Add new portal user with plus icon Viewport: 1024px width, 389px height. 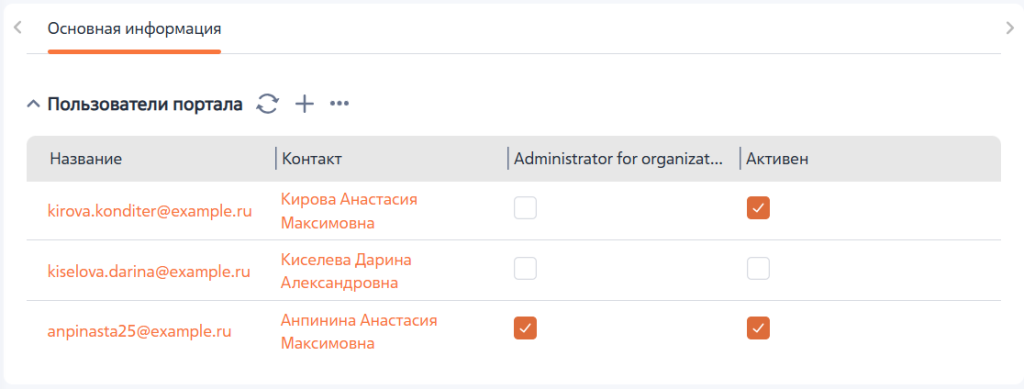tap(304, 104)
